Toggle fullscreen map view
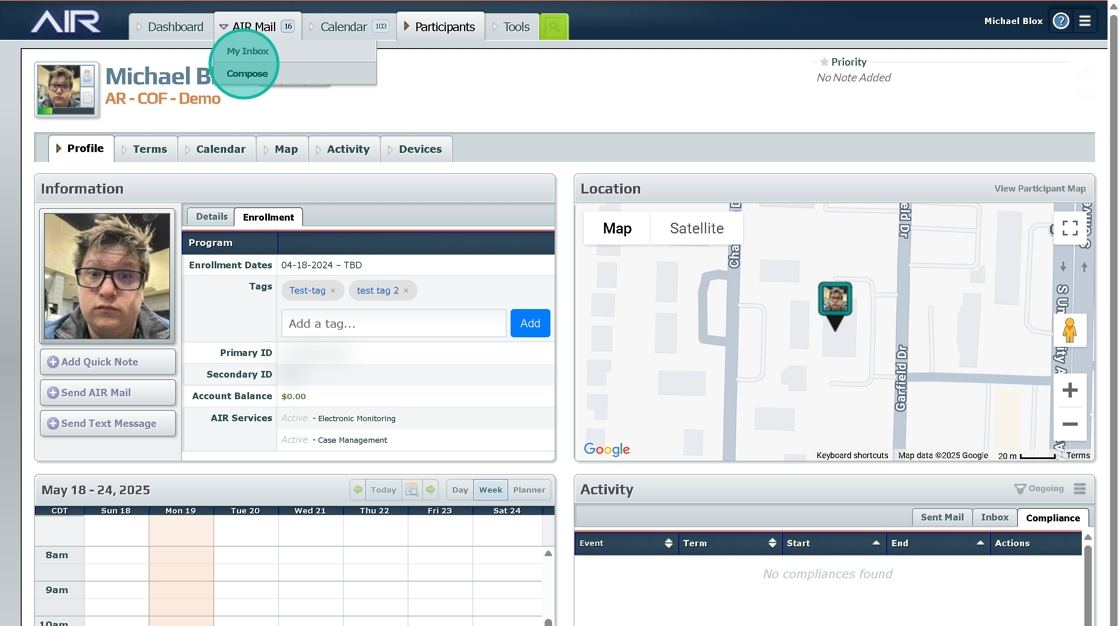This screenshot has width=1120, height=626. click(1069, 228)
